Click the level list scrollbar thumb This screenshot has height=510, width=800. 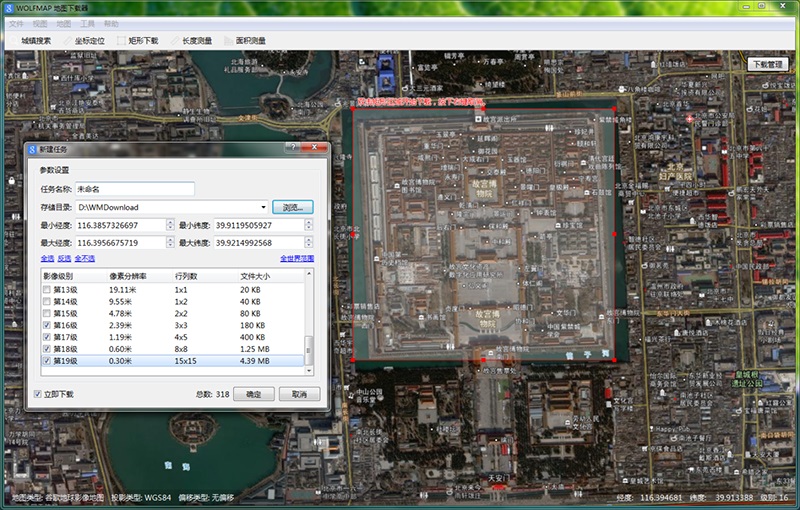click(309, 350)
